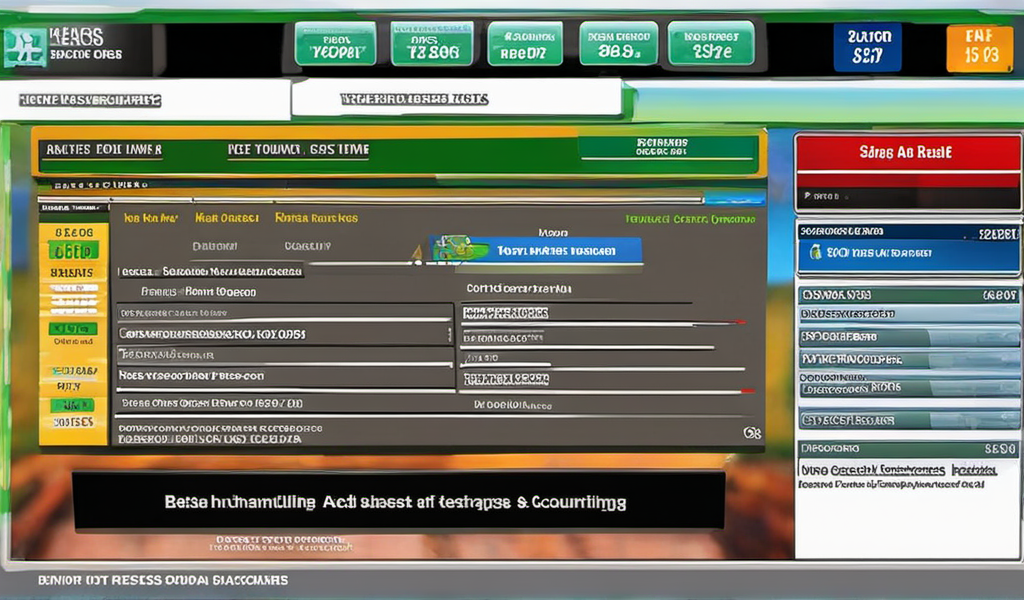Click the green logo icon in the header
The width and height of the screenshot is (1024, 600).
click(x=24, y=47)
